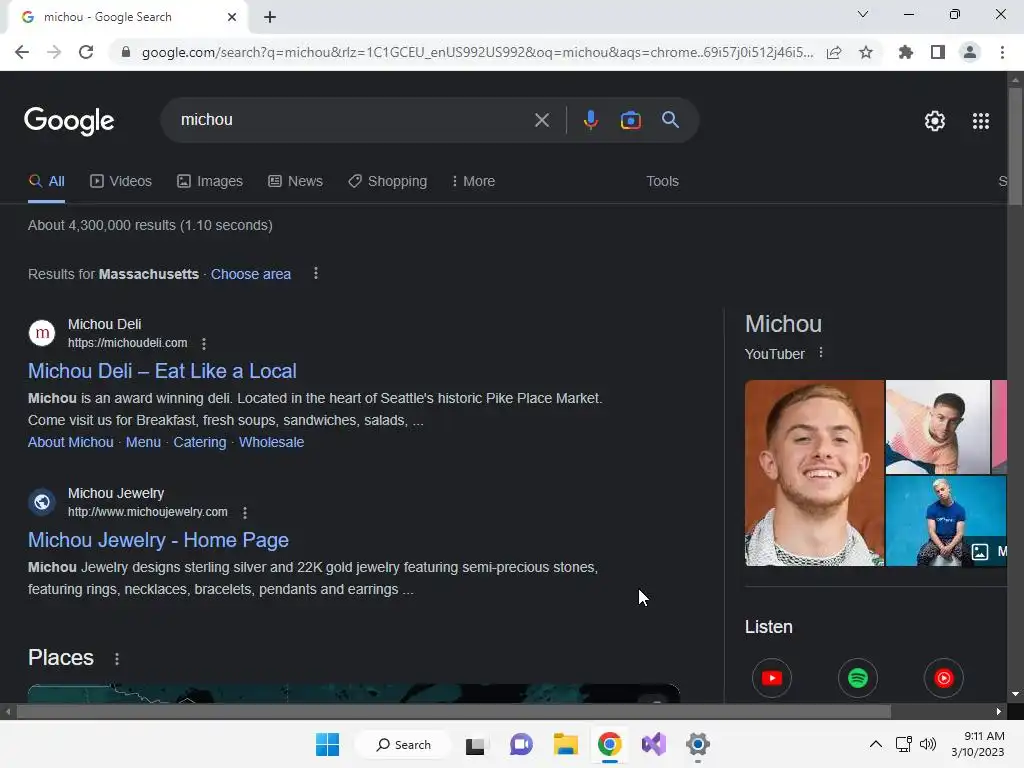The width and height of the screenshot is (1024, 768).
Task: Open the tab search chevron
Action: (862, 14)
